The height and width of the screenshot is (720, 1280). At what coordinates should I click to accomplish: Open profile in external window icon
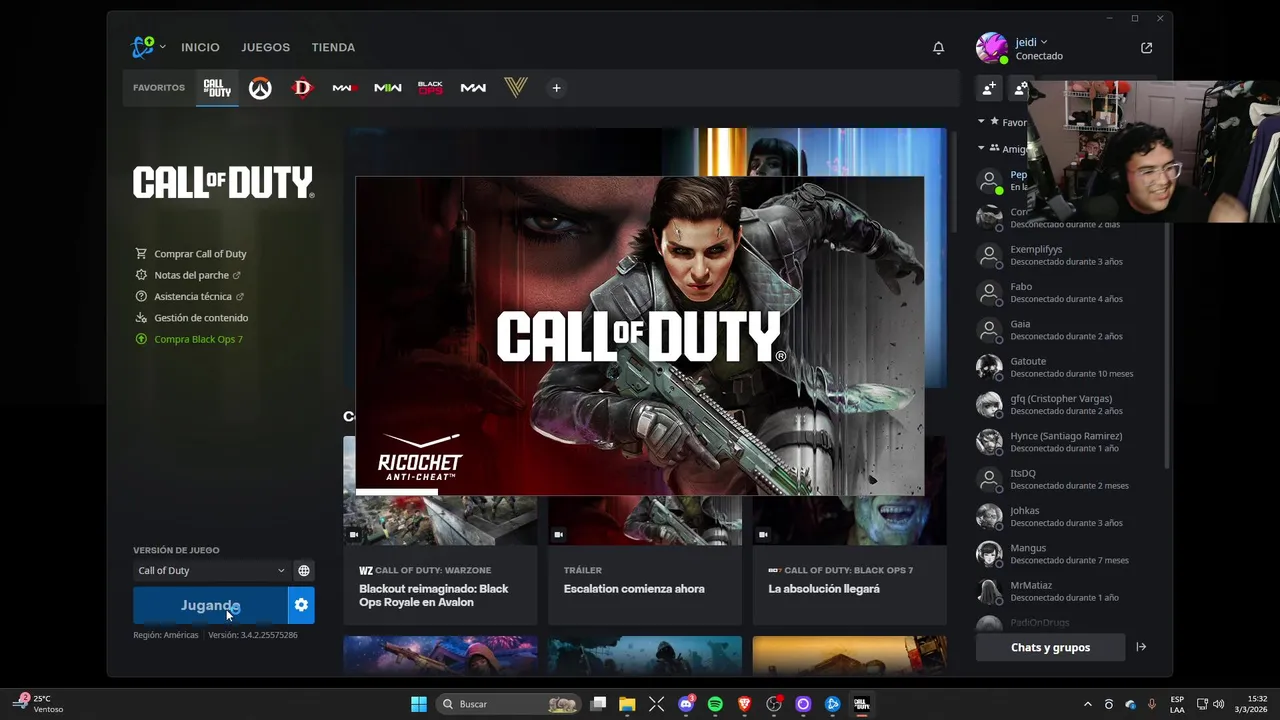pyautogui.click(x=1146, y=48)
